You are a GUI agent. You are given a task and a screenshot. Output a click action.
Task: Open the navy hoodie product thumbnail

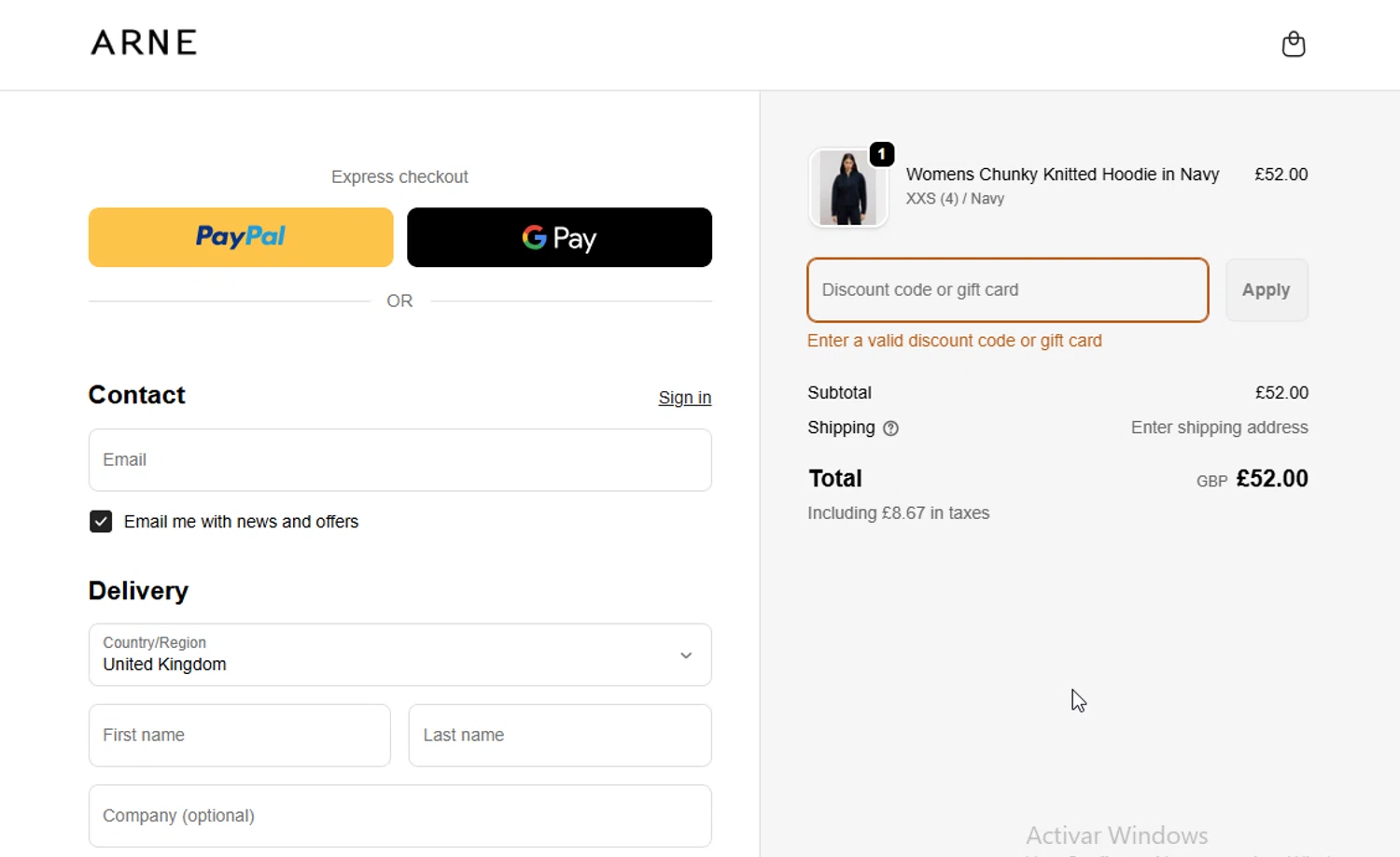[x=847, y=188]
